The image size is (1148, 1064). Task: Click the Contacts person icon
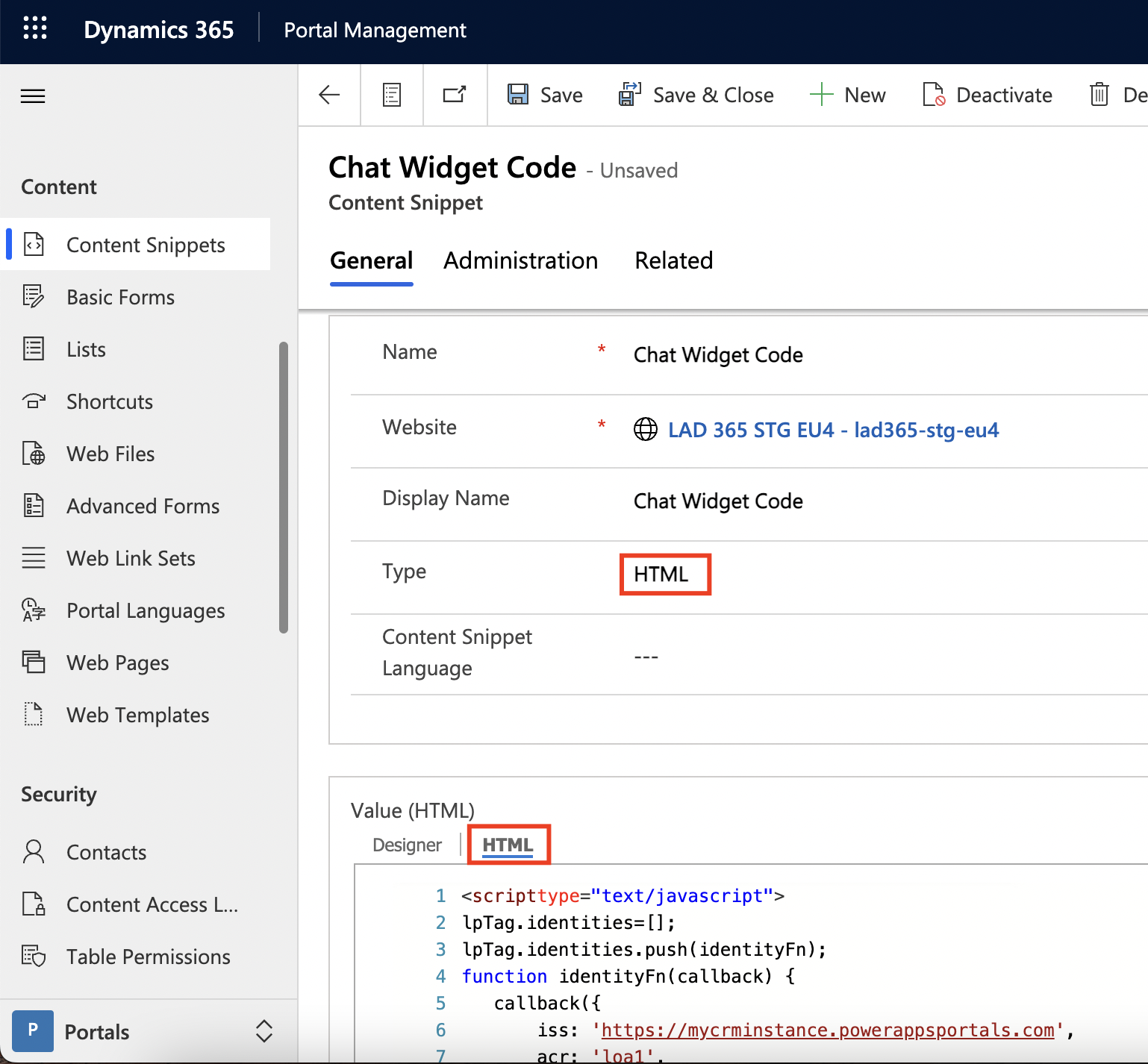[34, 851]
